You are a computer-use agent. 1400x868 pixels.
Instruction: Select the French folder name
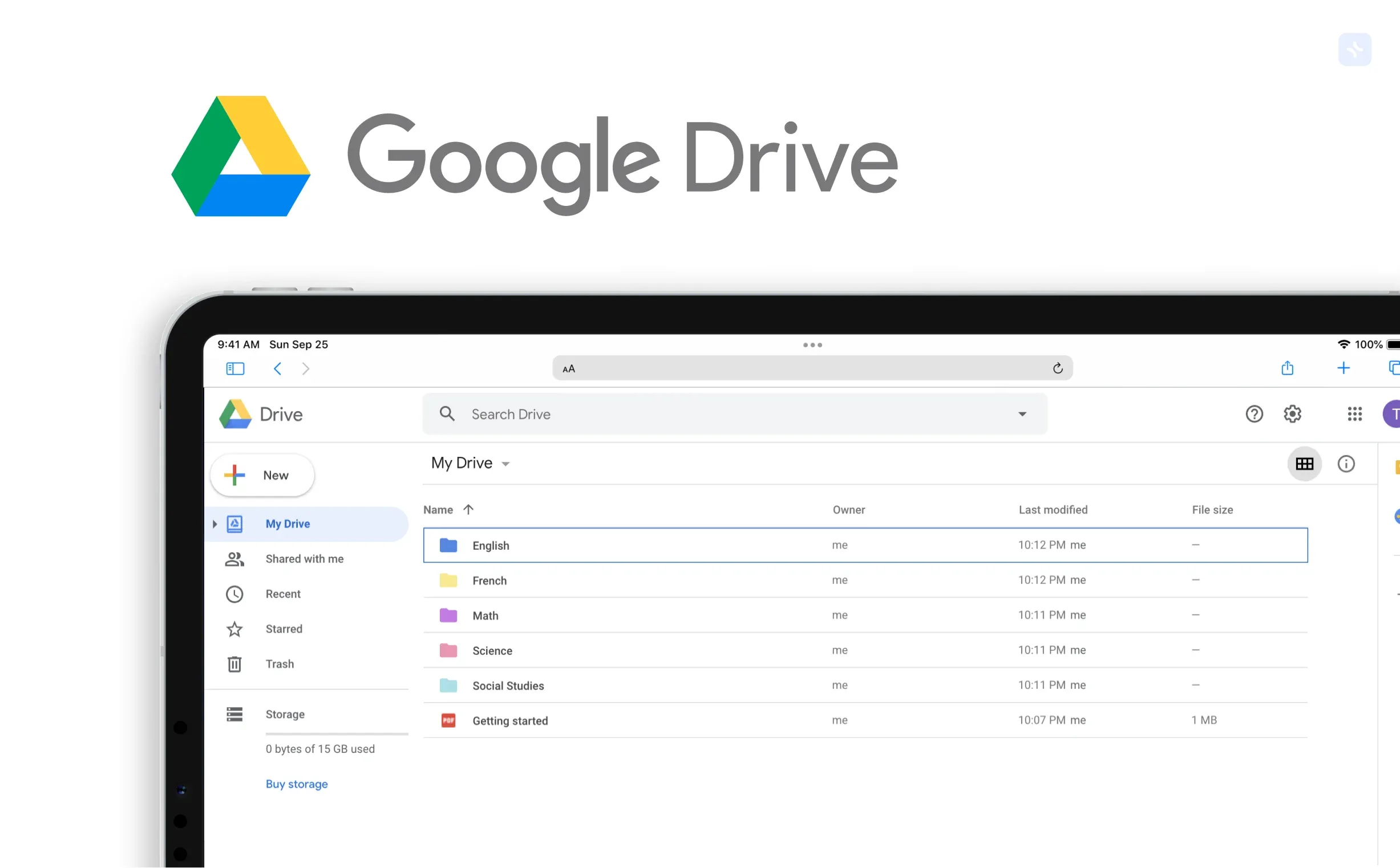click(x=489, y=581)
